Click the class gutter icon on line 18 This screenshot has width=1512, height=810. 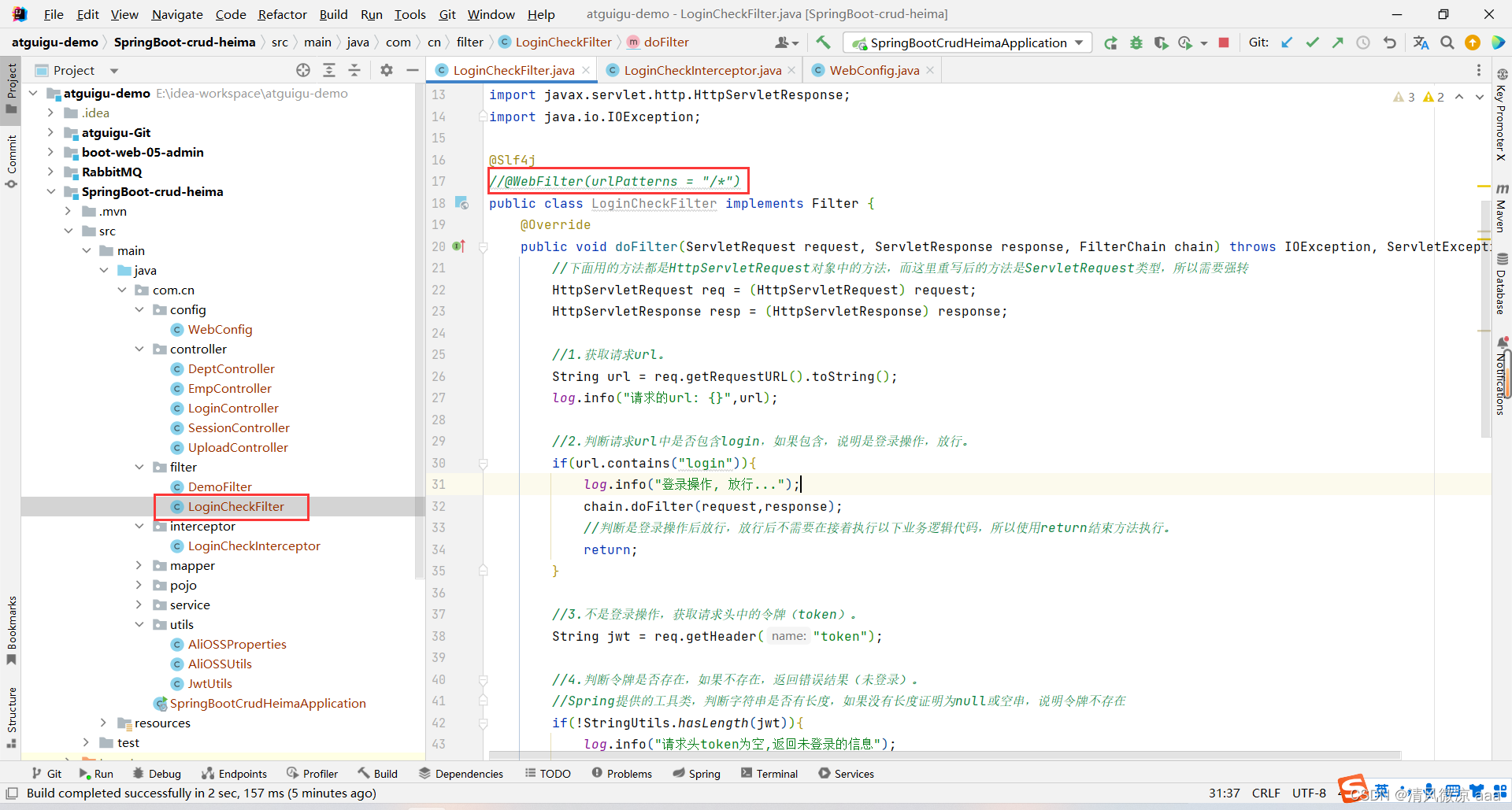tap(462, 203)
